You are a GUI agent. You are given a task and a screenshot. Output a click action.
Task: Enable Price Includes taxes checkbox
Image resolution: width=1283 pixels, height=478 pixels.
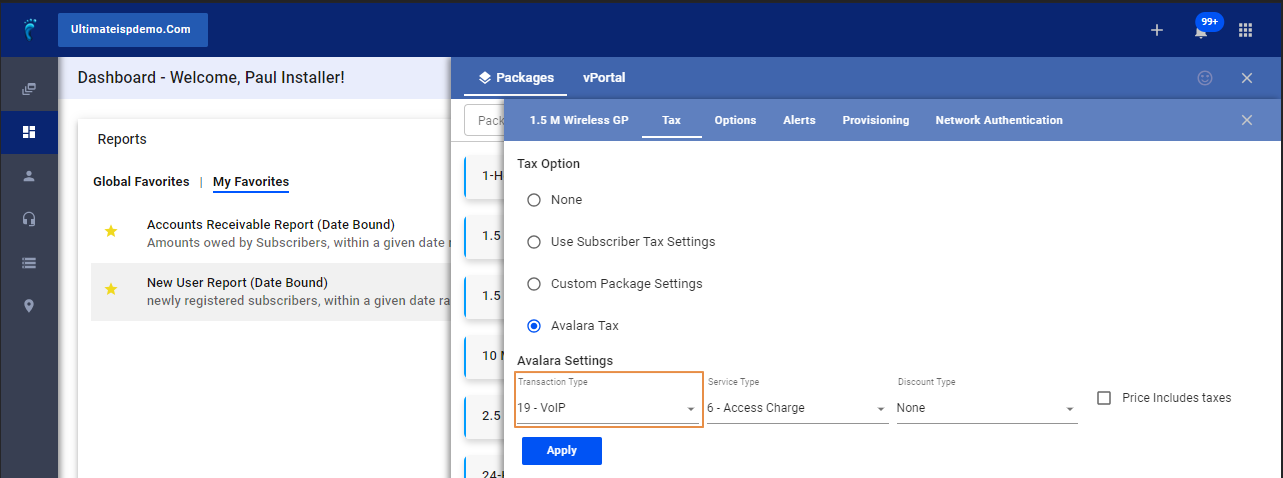1104,398
